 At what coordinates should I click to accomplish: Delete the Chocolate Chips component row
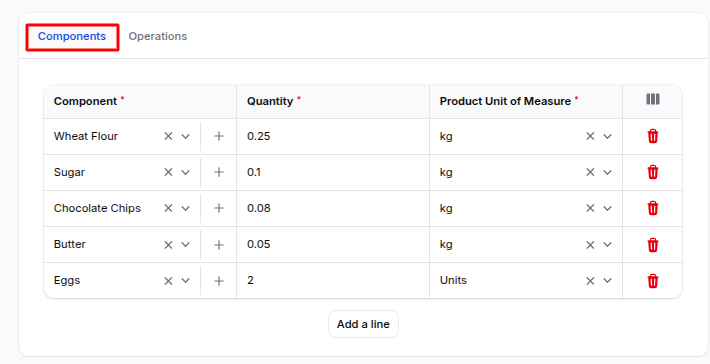(x=652, y=208)
